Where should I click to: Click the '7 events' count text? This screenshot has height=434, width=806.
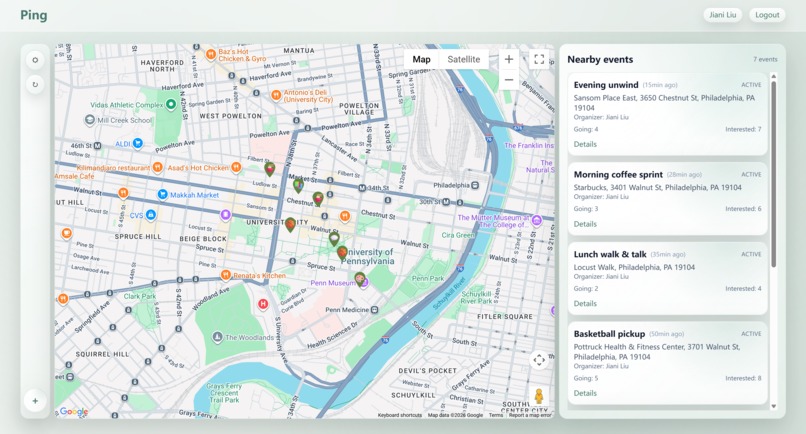[x=765, y=60]
